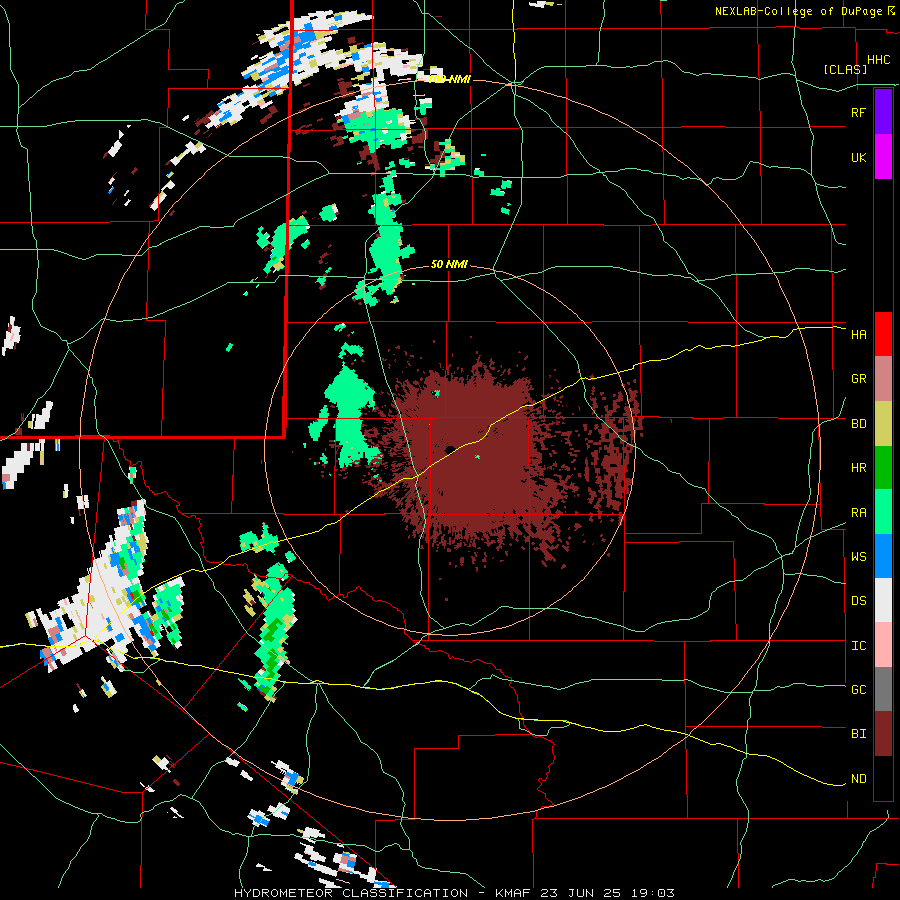The height and width of the screenshot is (900, 900).
Task: Select the BD big drops legend swatch
Action: (883, 424)
